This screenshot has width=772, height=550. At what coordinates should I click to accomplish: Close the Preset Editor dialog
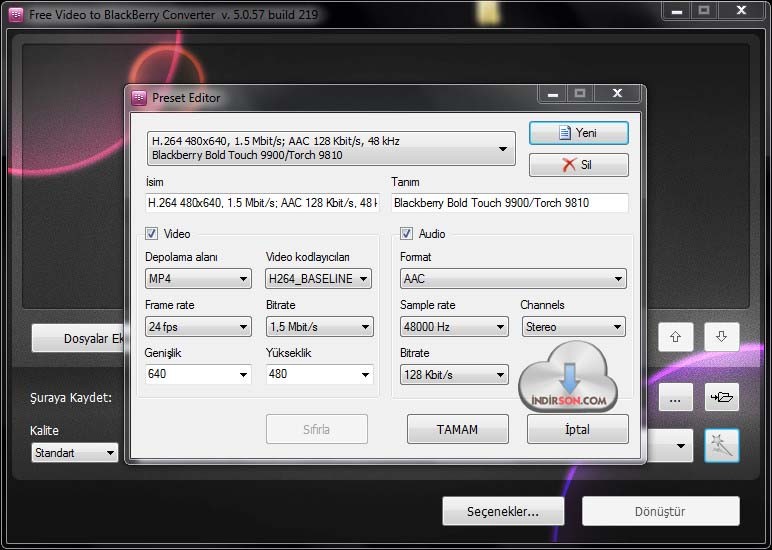pos(617,93)
